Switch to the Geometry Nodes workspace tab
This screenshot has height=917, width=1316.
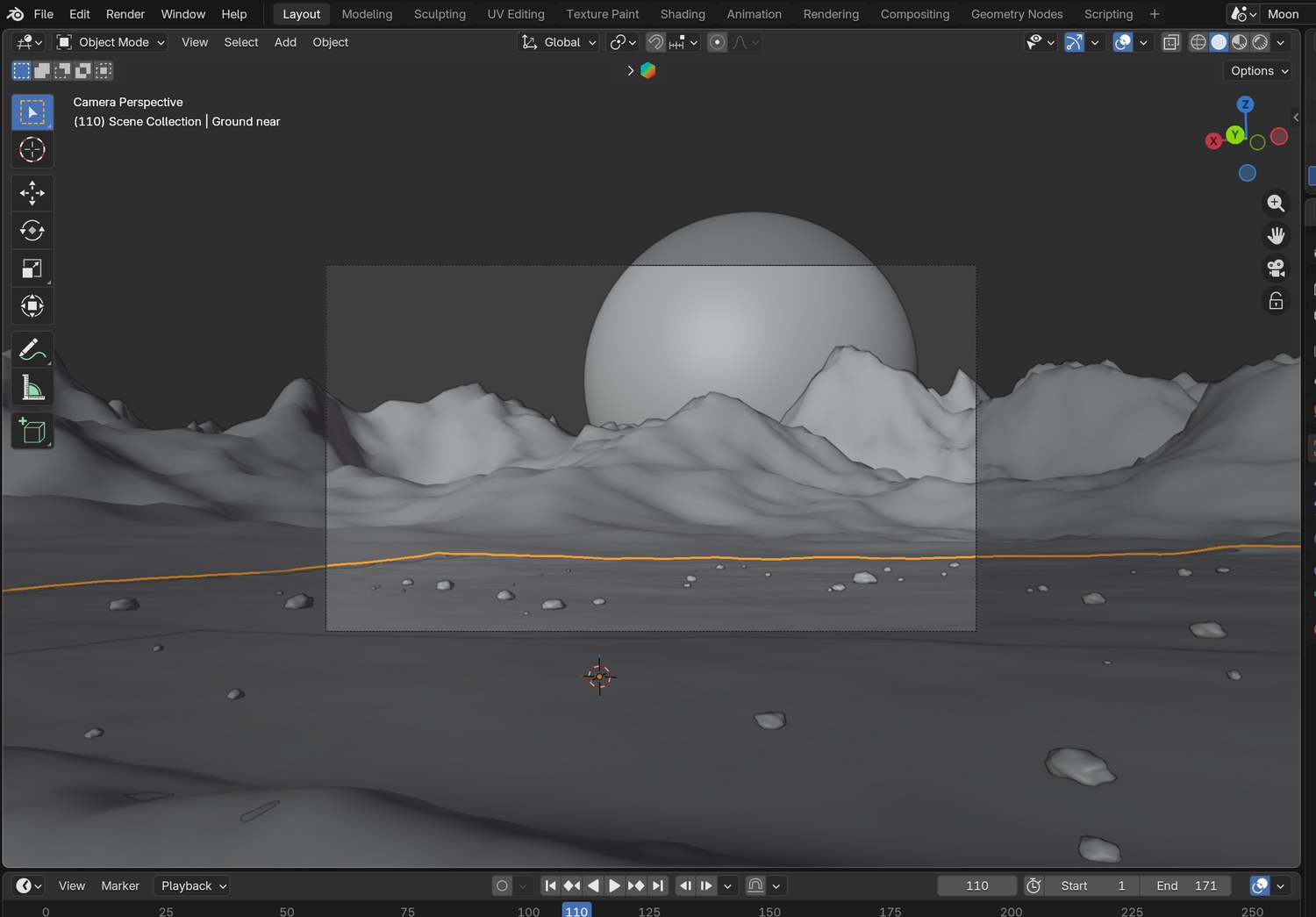(x=1017, y=14)
